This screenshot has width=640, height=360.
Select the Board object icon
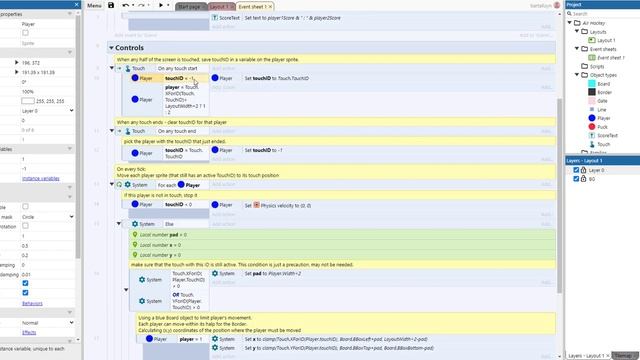(x=592, y=84)
